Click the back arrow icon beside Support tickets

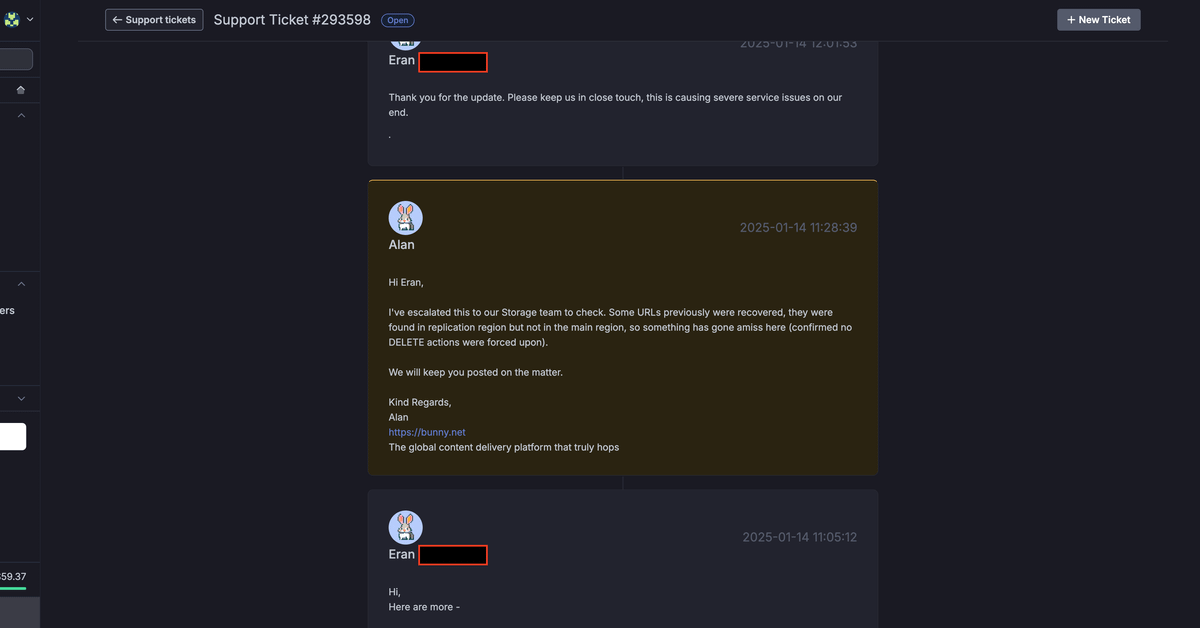click(x=117, y=20)
